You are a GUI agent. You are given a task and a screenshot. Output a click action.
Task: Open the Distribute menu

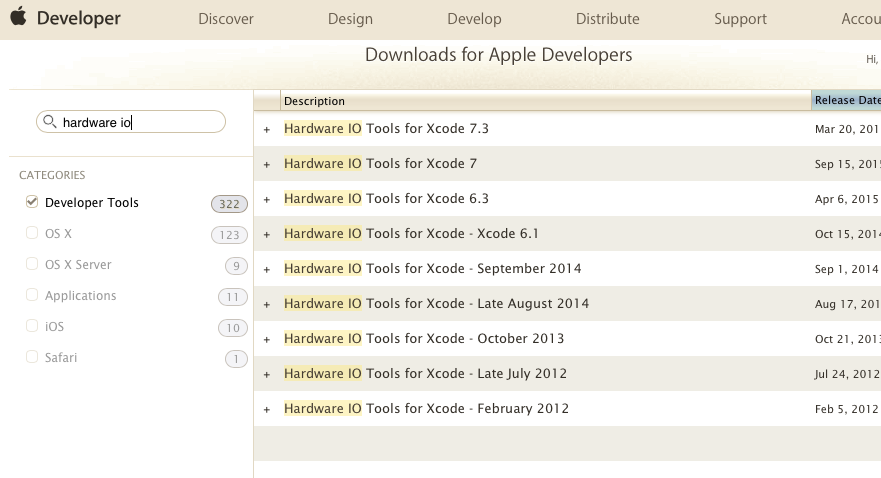pyautogui.click(x=607, y=19)
